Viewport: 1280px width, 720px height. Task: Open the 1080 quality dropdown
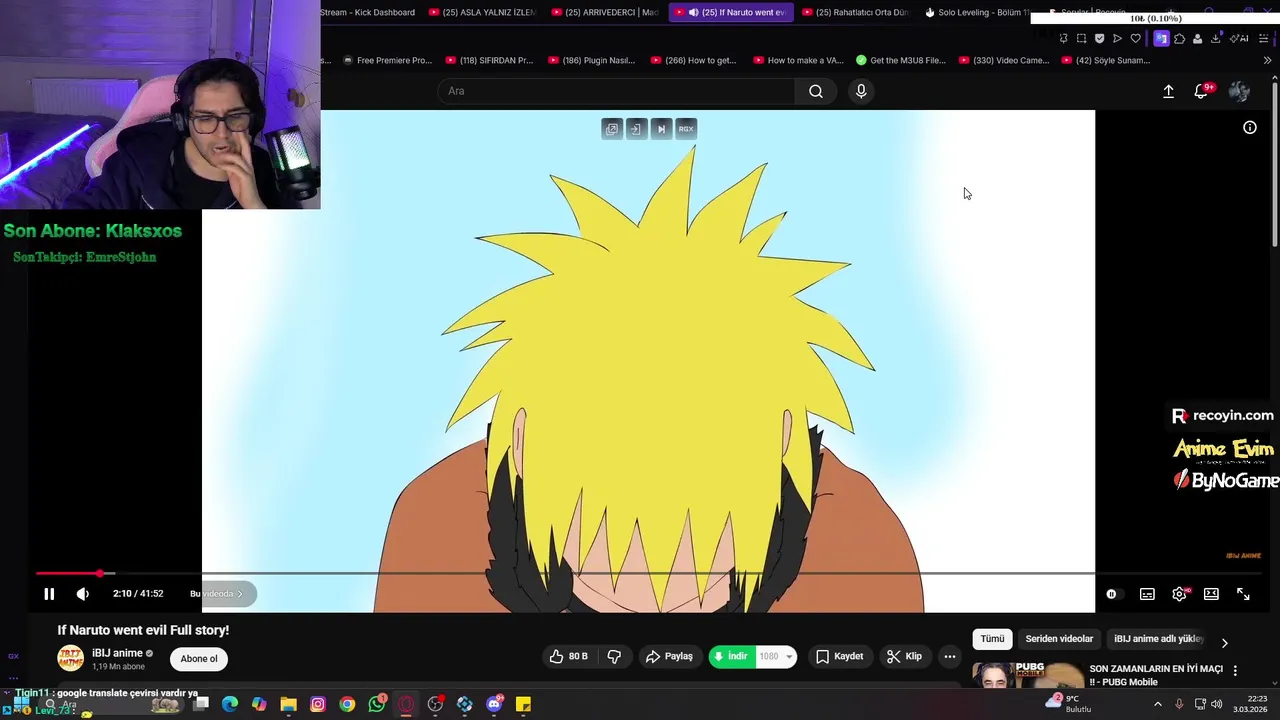click(x=775, y=657)
